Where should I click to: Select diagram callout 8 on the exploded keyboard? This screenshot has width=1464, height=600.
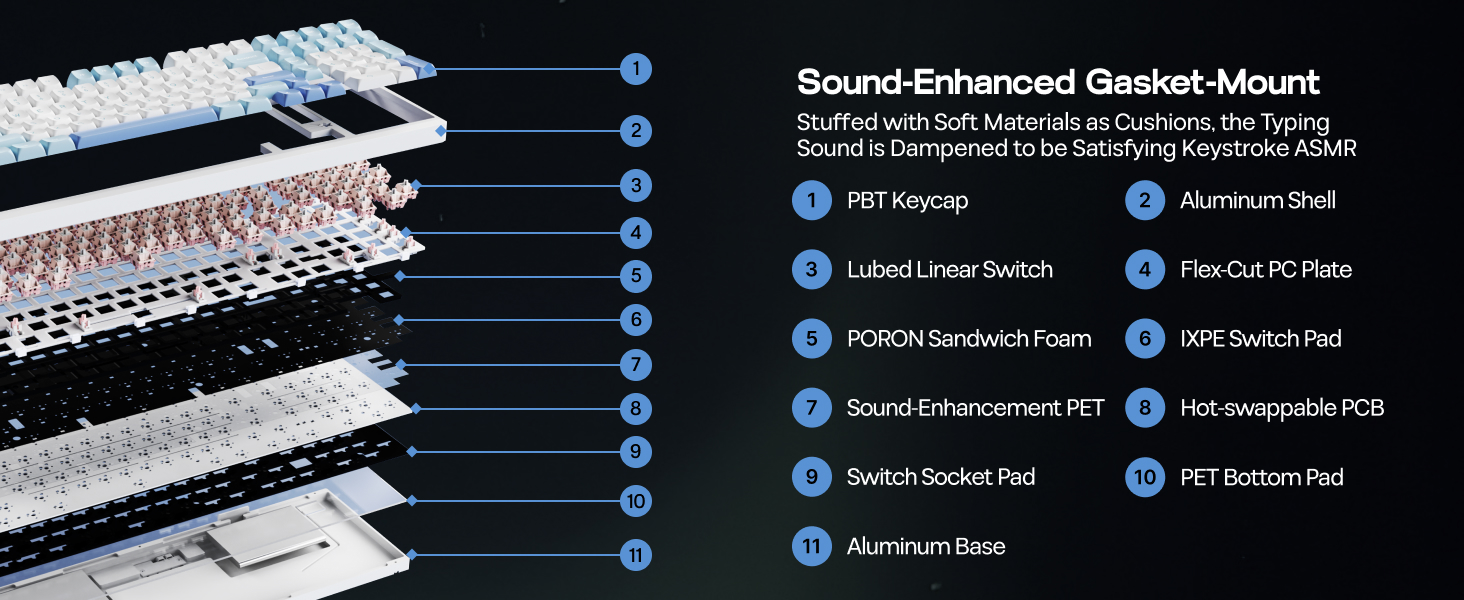tap(635, 408)
